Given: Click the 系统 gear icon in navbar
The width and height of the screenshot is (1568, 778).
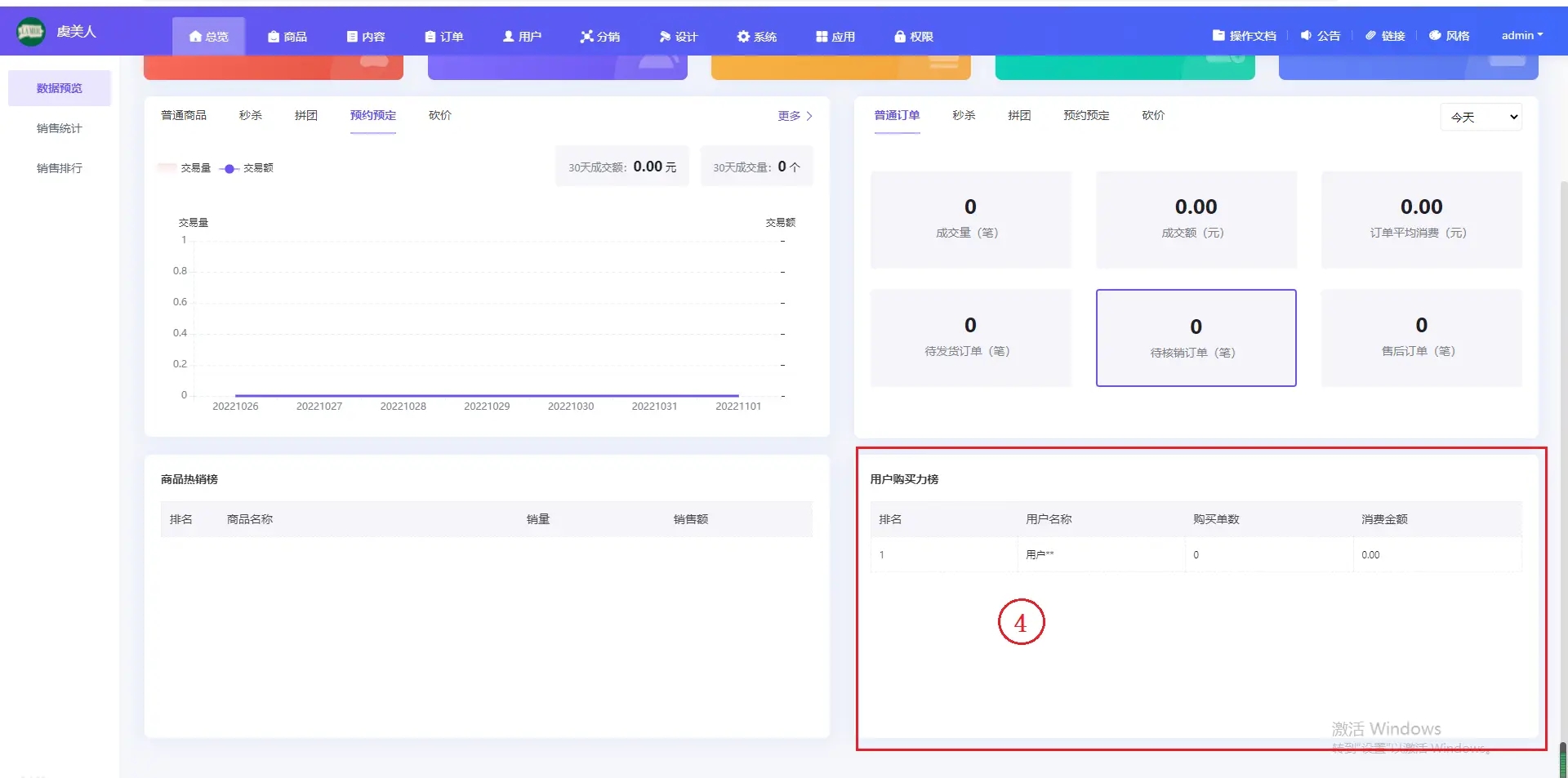Looking at the screenshot, I should [x=743, y=37].
